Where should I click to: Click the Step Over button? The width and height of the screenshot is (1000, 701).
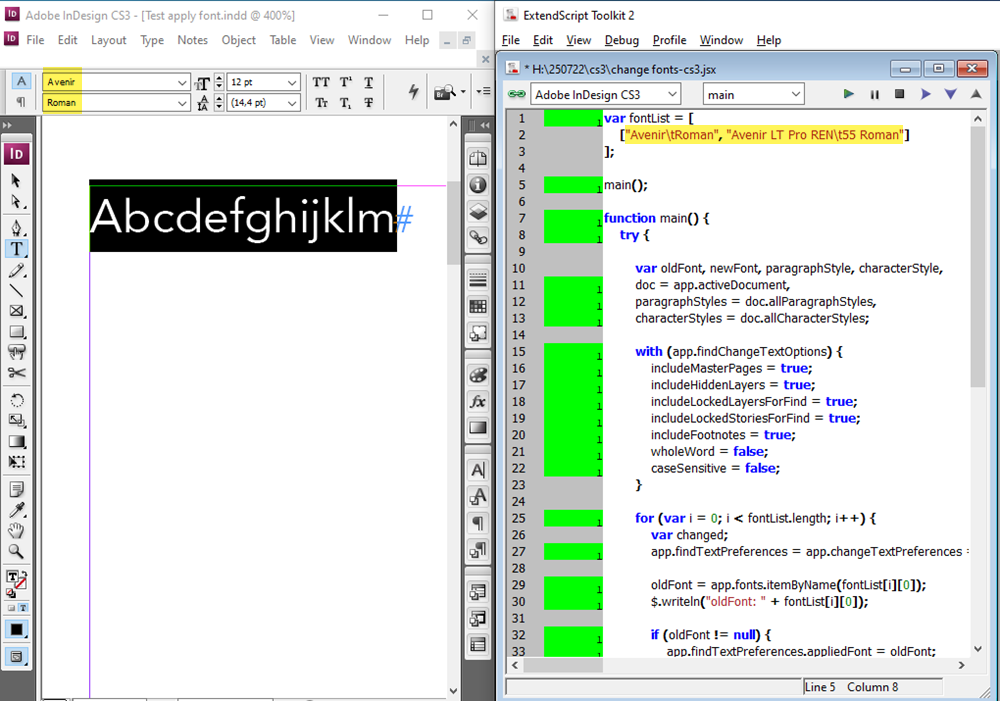click(x=925, y=94)
